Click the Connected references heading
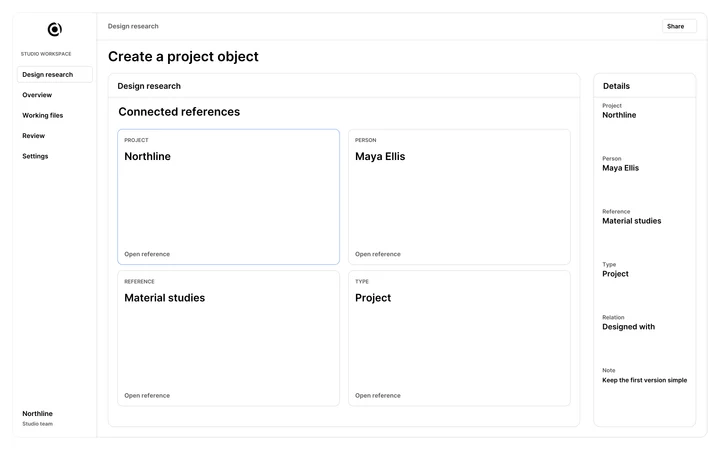The width and height of the screenshot is (720, 450). pos(179,112)
